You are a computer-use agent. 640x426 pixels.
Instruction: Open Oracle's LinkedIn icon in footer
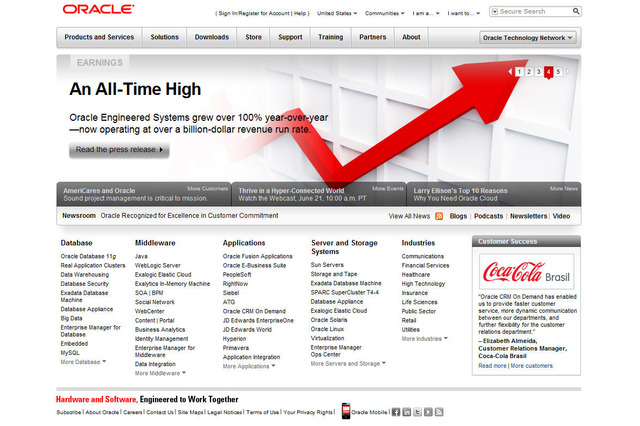(407, 412)
